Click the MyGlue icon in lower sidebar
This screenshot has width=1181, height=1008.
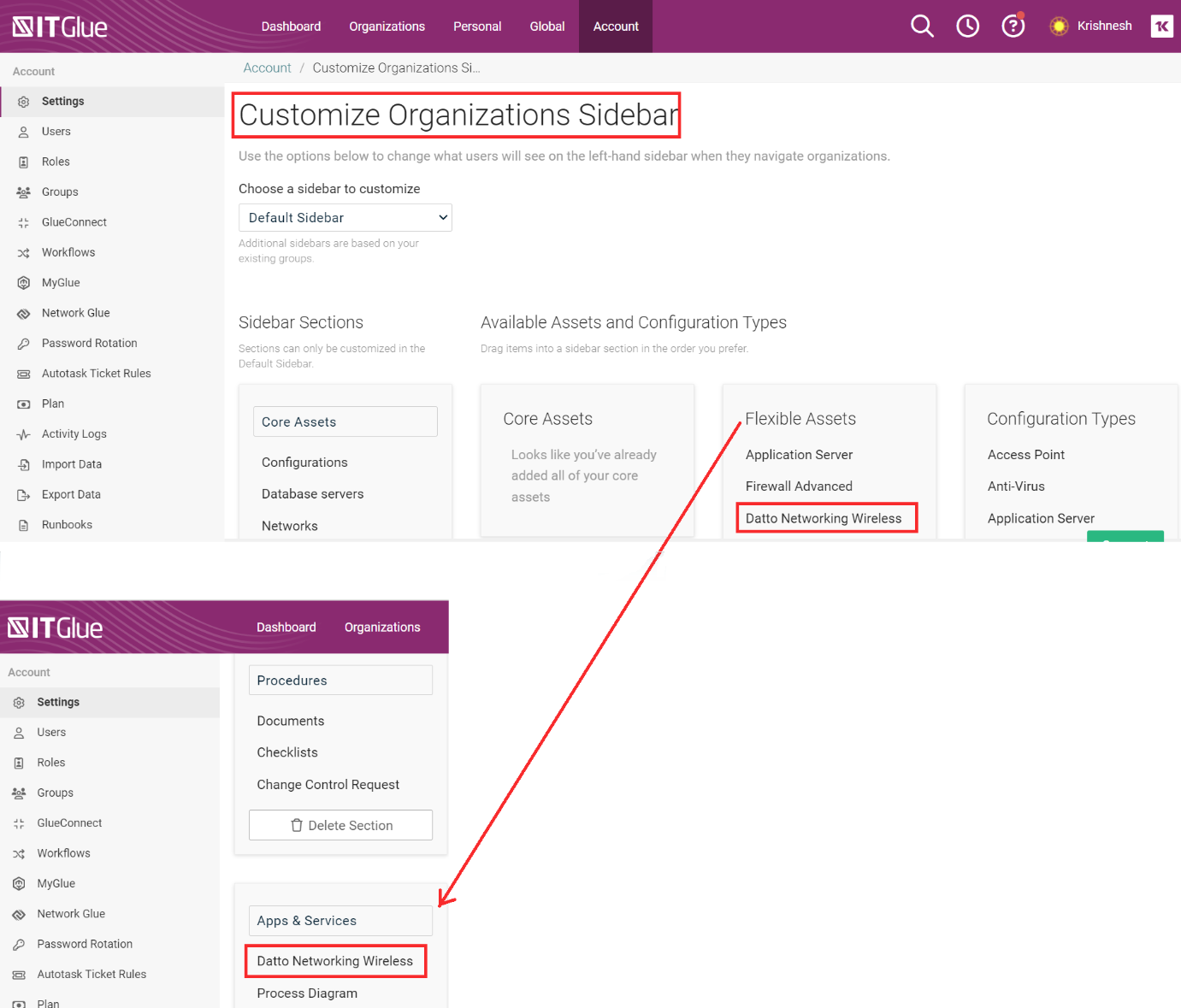point(19,884)
